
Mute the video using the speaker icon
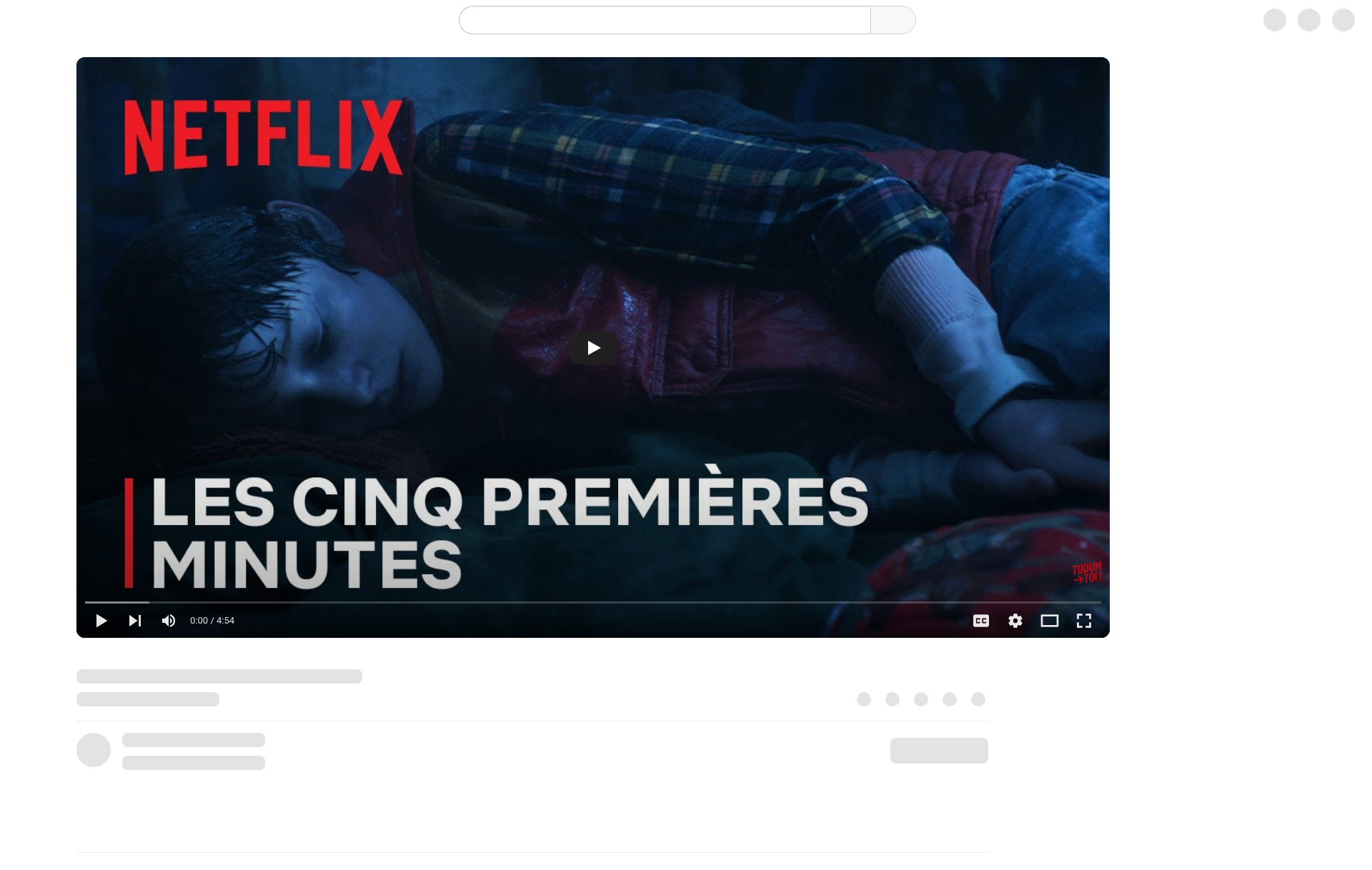169,621
